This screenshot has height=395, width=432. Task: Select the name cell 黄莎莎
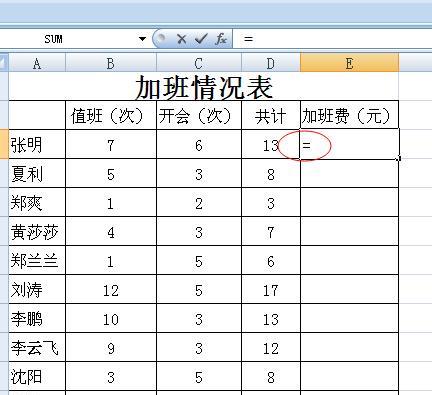tap(37, 231)
